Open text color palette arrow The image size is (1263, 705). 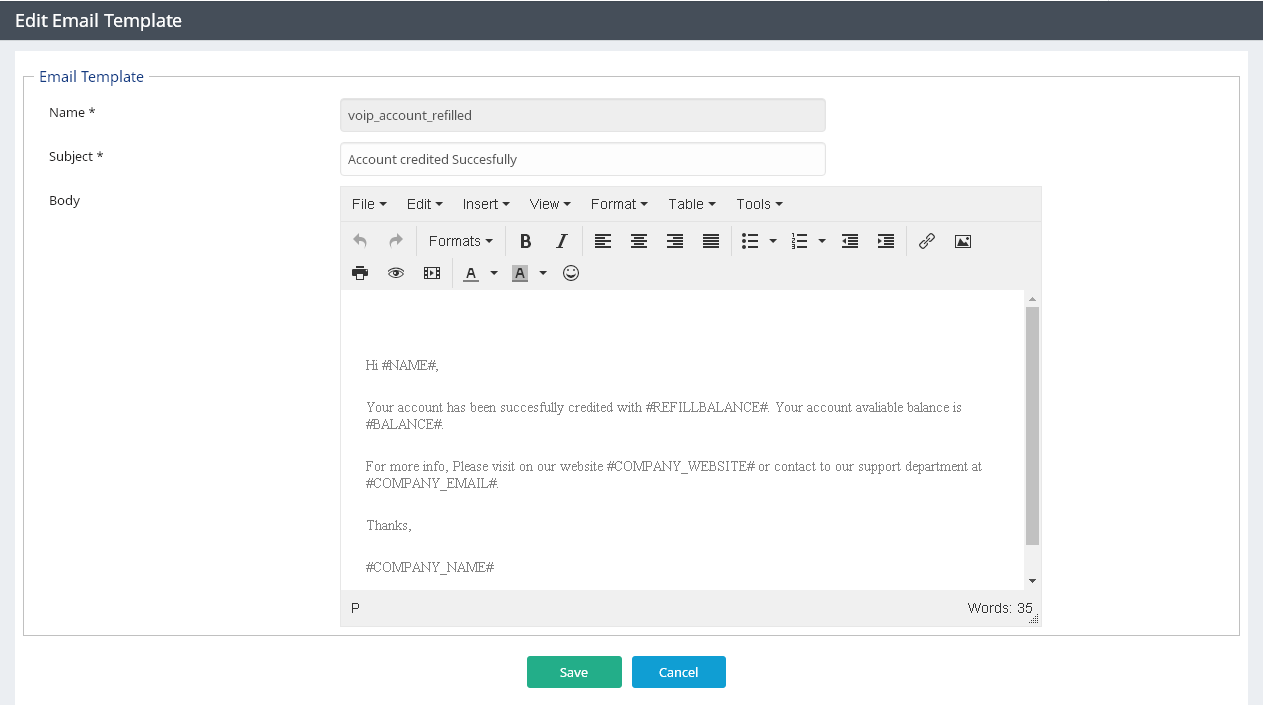[494, 273]
